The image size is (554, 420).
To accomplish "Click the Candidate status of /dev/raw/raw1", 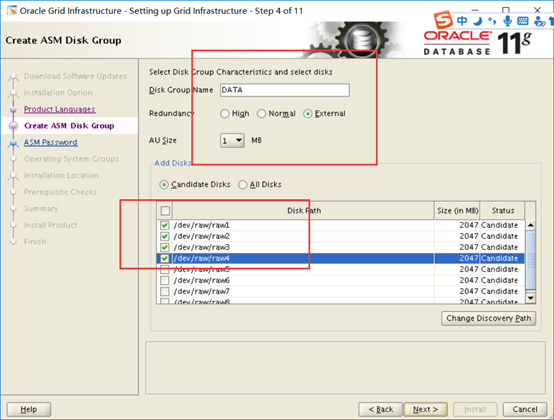I will [x=499, y=225].
